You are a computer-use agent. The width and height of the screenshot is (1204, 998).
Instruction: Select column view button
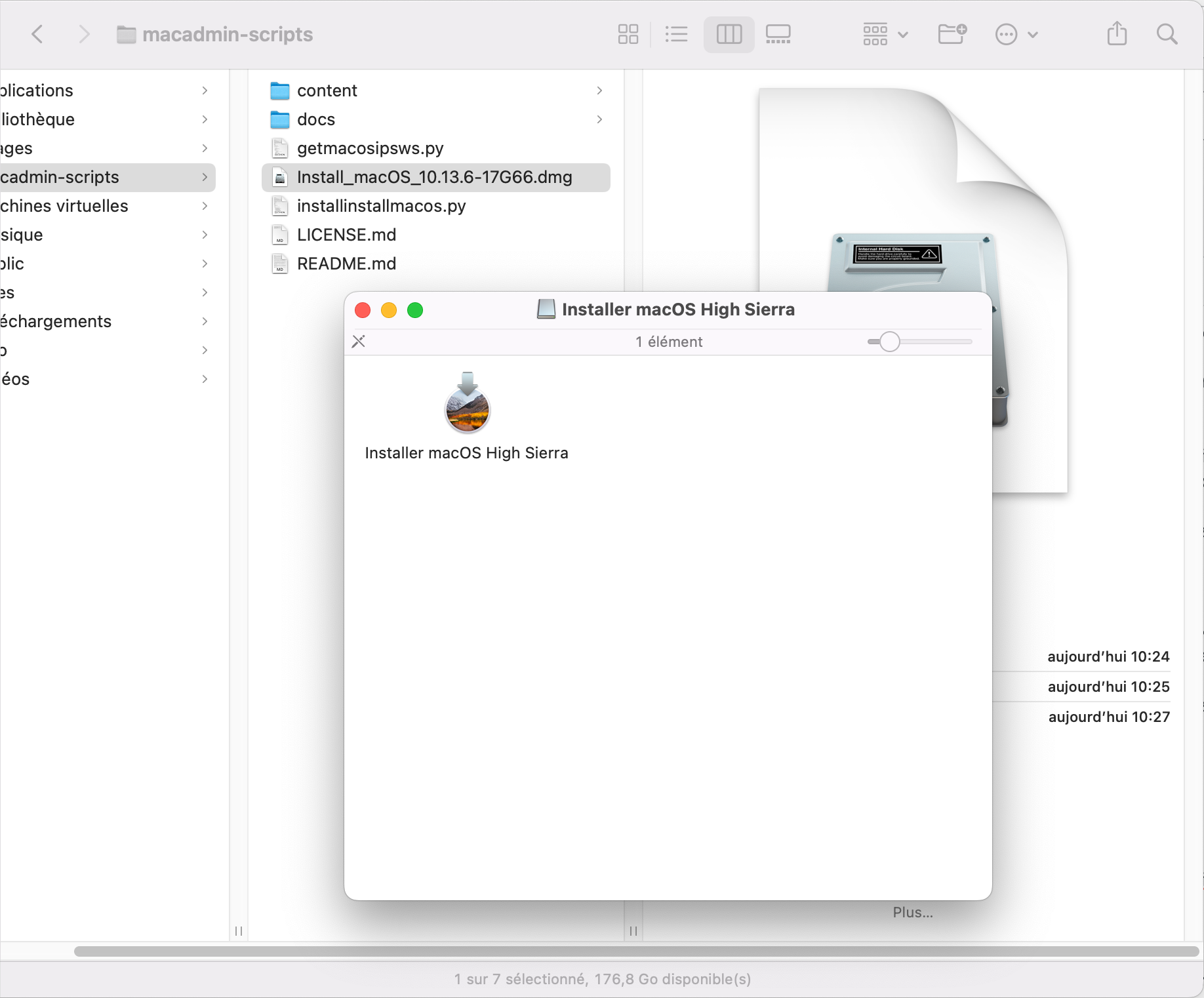(x=729, y=34)
